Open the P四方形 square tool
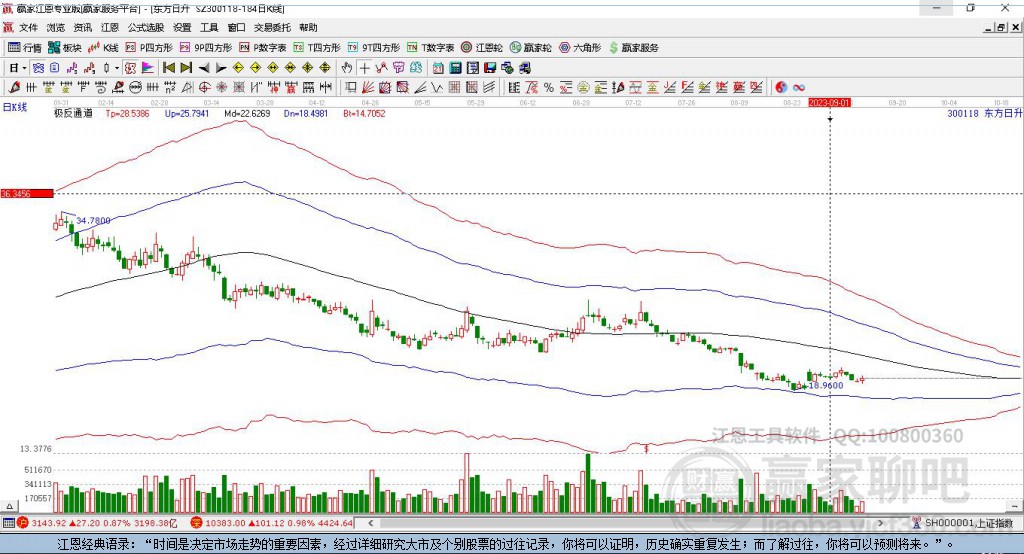Image resolution: width=1024 pixels, height=554 pixels. pyautogui.click(x=149, y=48)
